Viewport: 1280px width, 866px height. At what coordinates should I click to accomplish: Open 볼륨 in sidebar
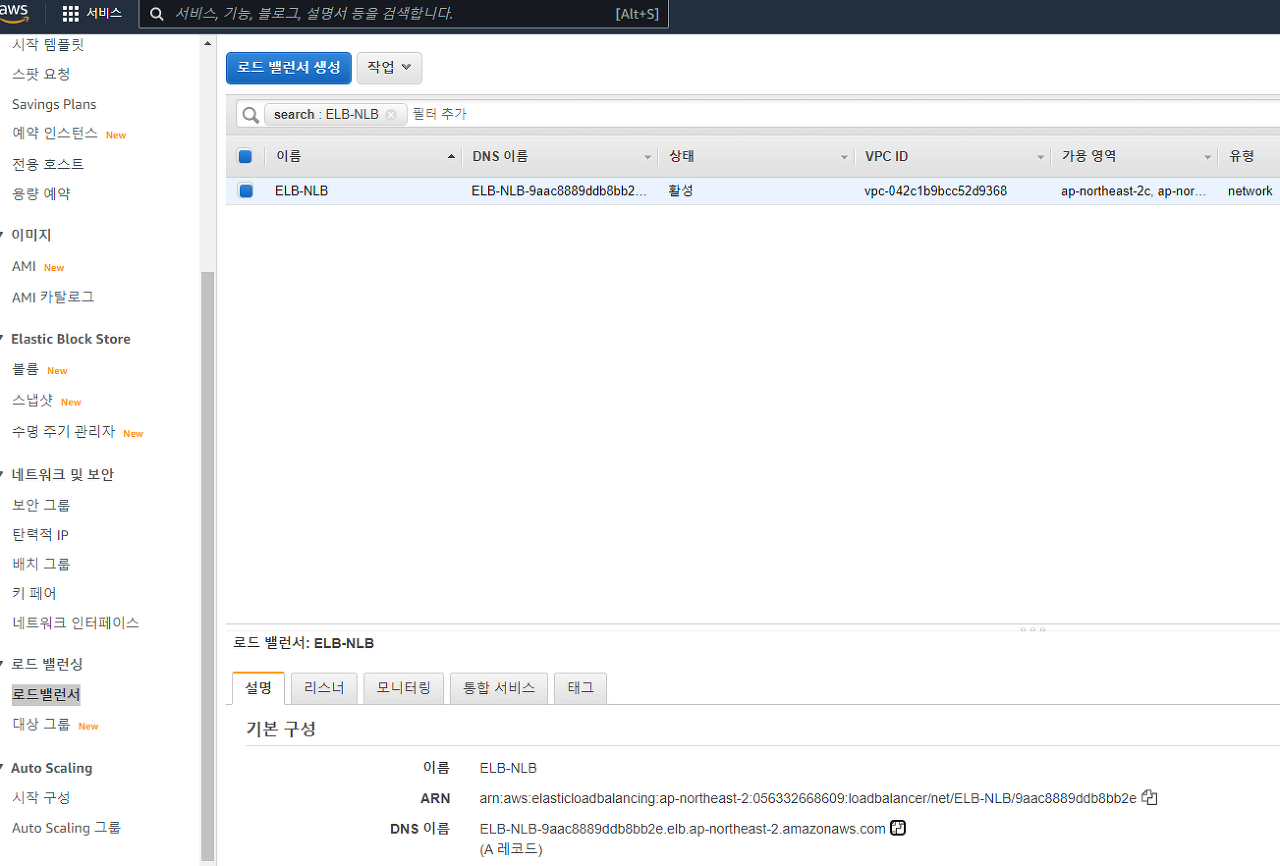tap(26, 370)
